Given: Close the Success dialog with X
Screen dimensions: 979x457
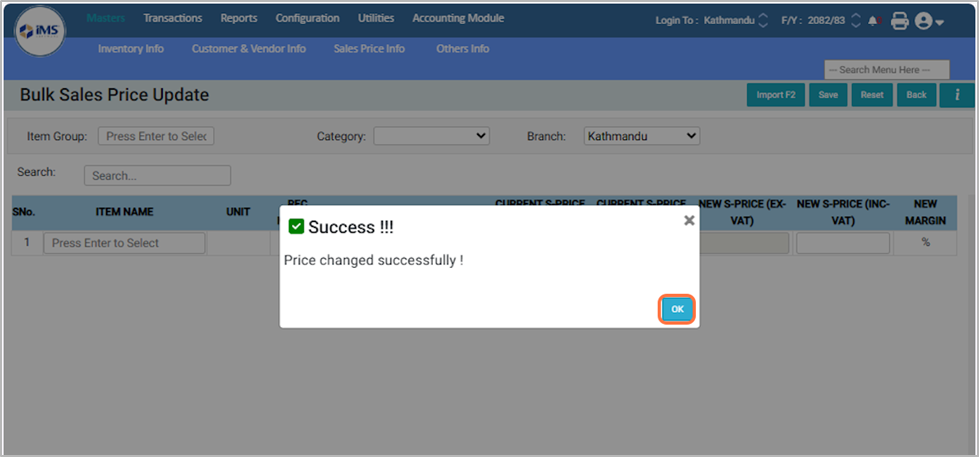Looking at the screenshot, I should (x=689, y=220).
